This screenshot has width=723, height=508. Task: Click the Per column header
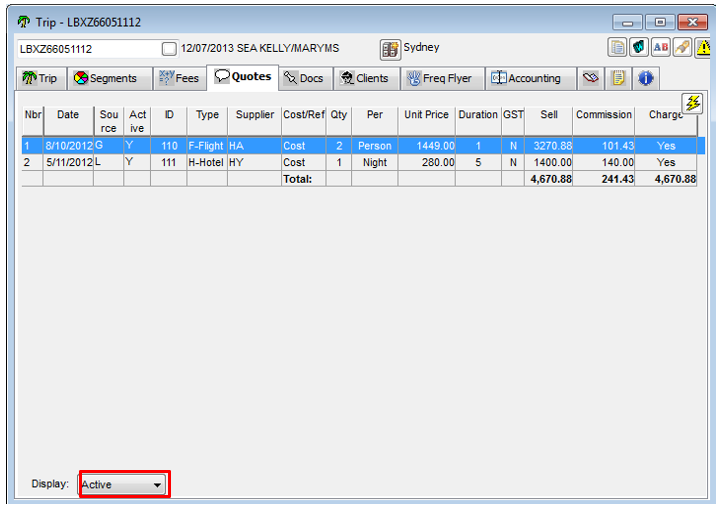tap(374, 121)
